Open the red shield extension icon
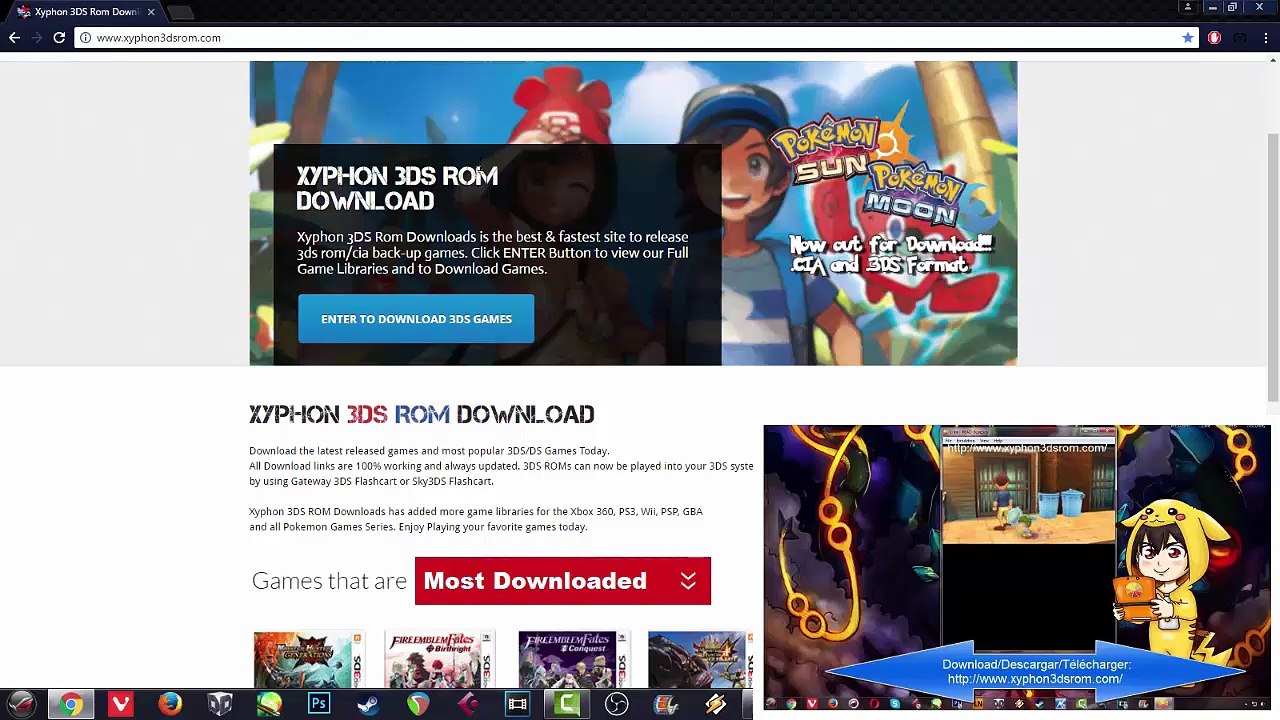1280x720 pixels. [1214, 38]
